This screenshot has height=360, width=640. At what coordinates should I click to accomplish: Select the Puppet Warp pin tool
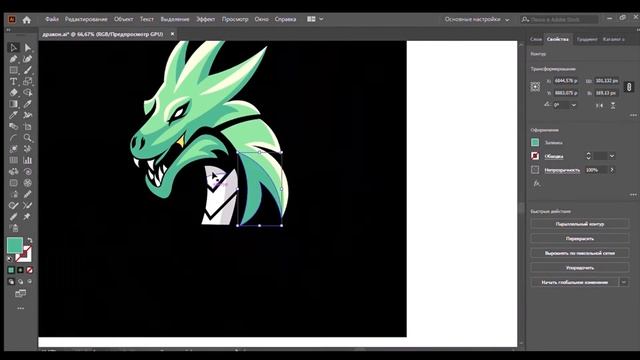(27, 217)
